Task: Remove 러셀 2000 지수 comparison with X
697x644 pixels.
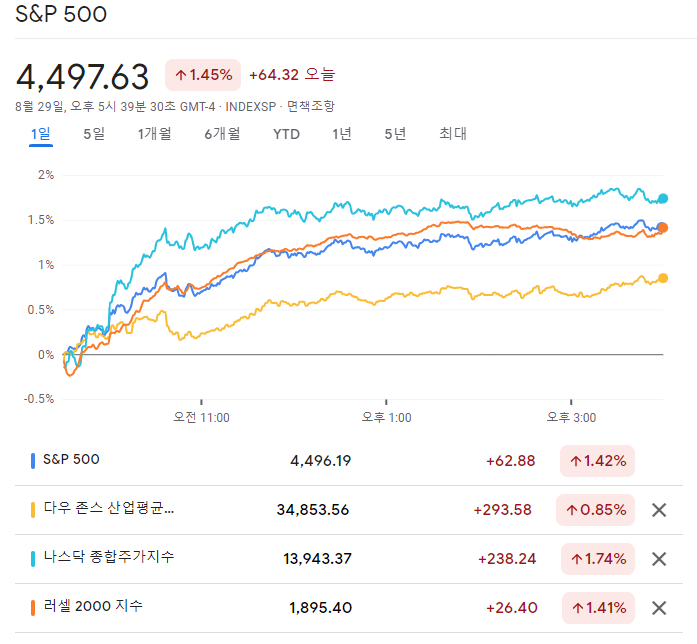Action: pyautogui.click(x=659, y=608)
